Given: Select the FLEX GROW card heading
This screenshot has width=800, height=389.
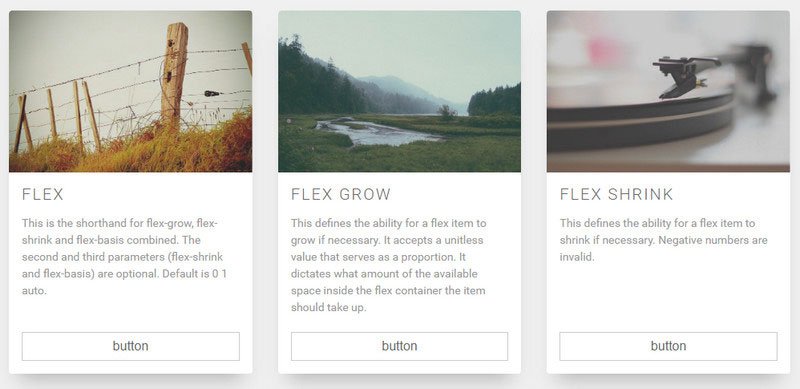Looking at the screenshot, I should coord(341,194).
